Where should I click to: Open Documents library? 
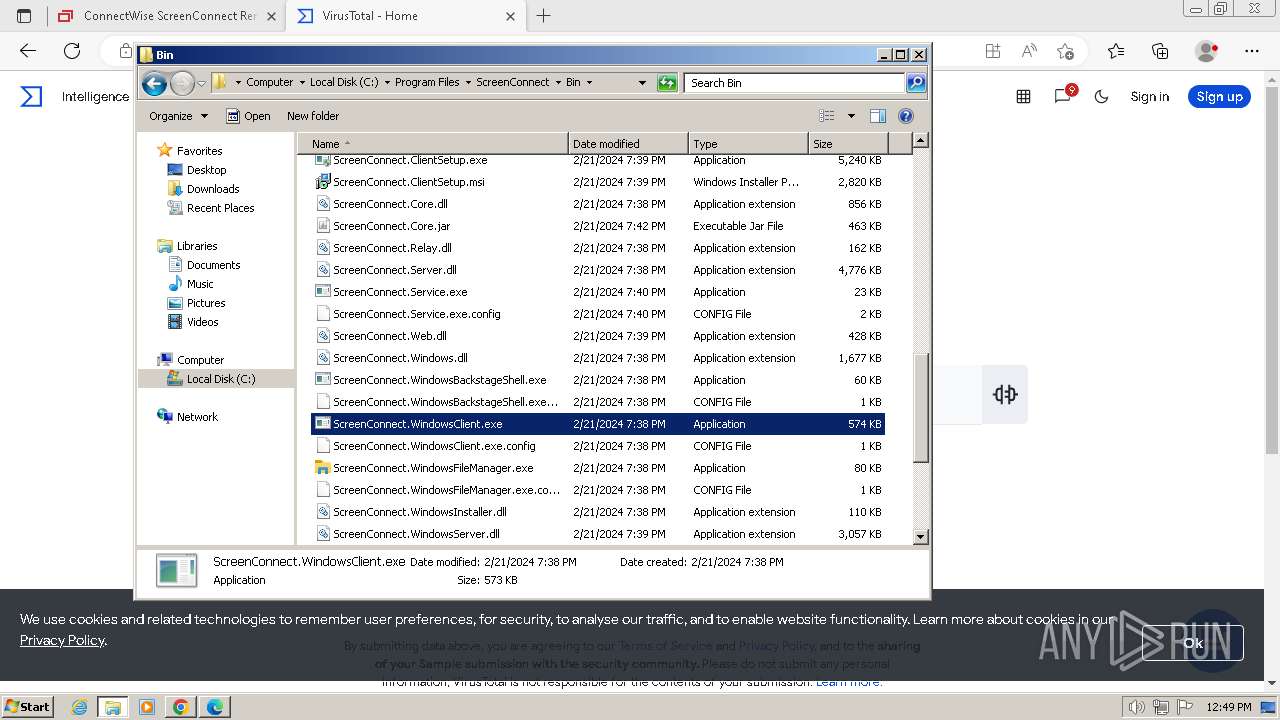point(213,265)
